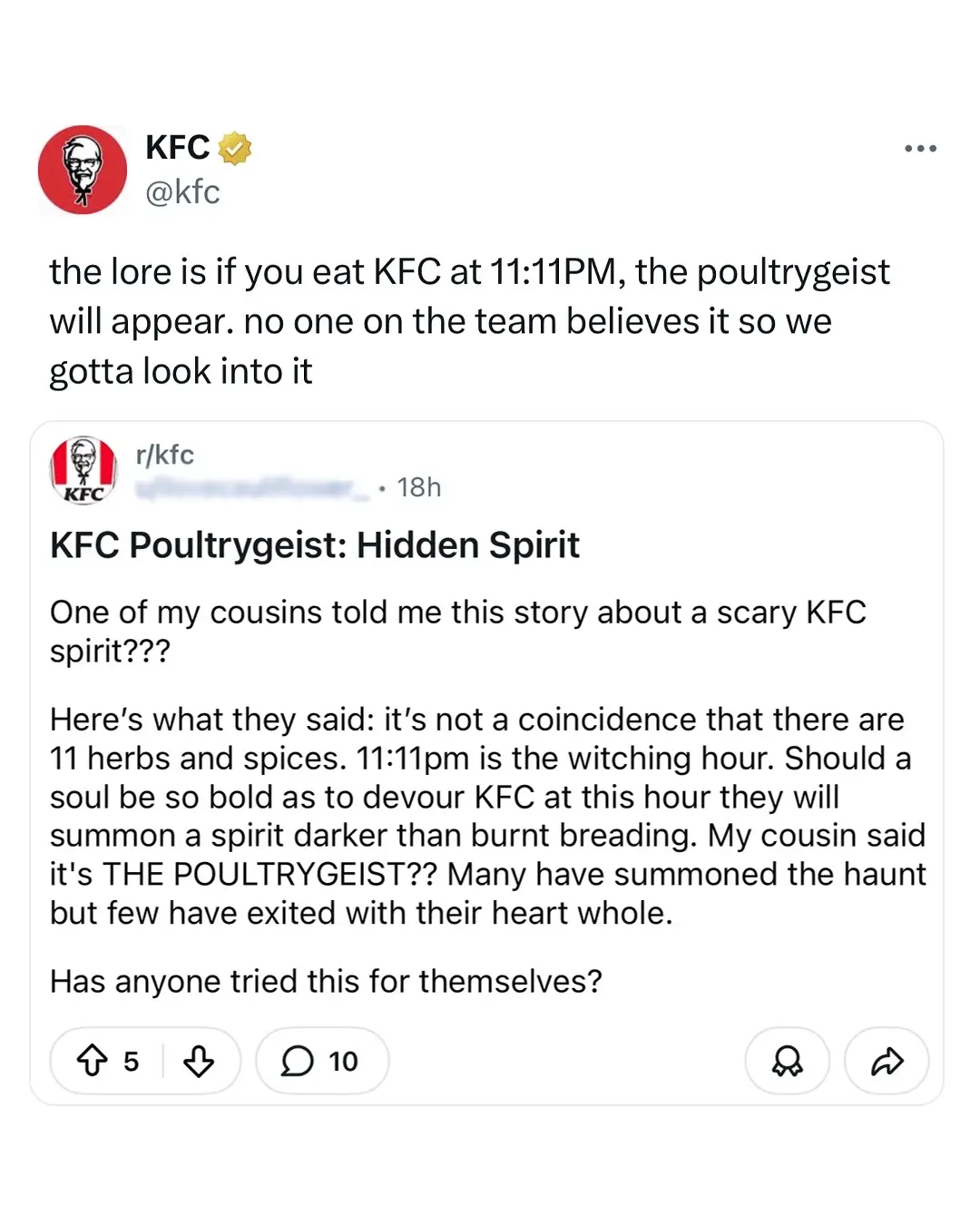Click the 'Has anyone tried this' line

[326, 981]
